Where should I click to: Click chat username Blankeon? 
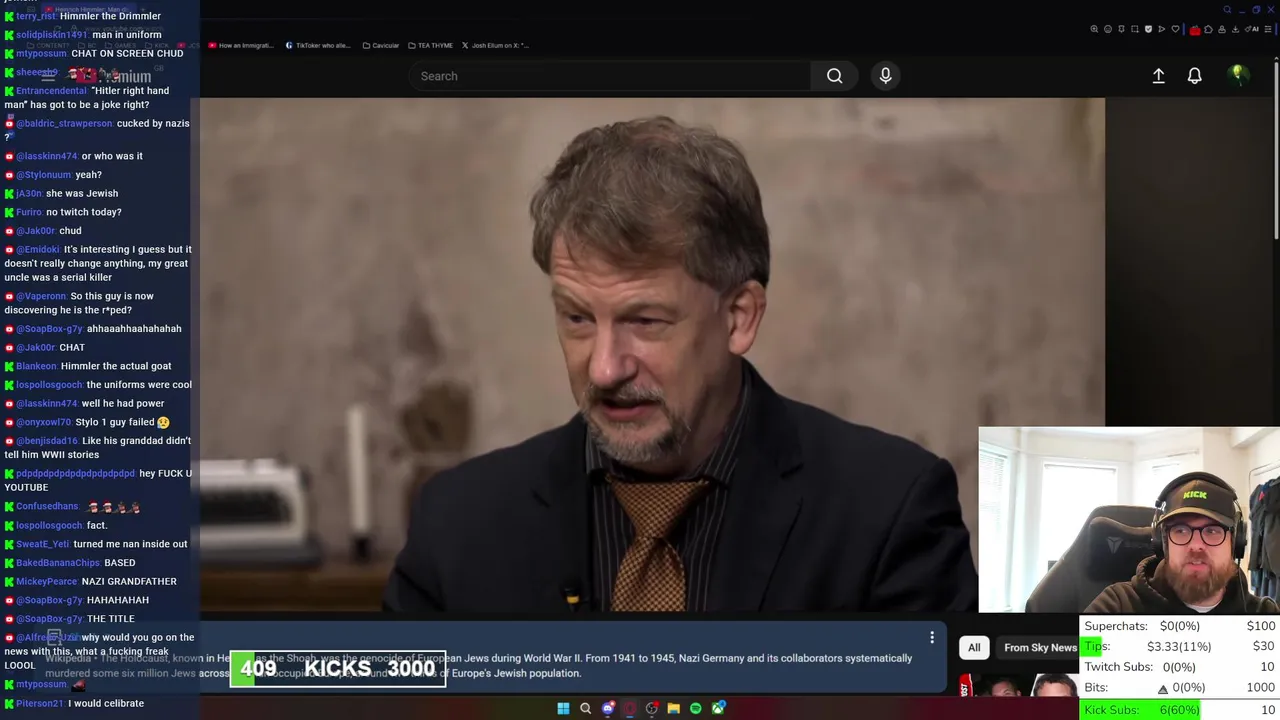36,366
